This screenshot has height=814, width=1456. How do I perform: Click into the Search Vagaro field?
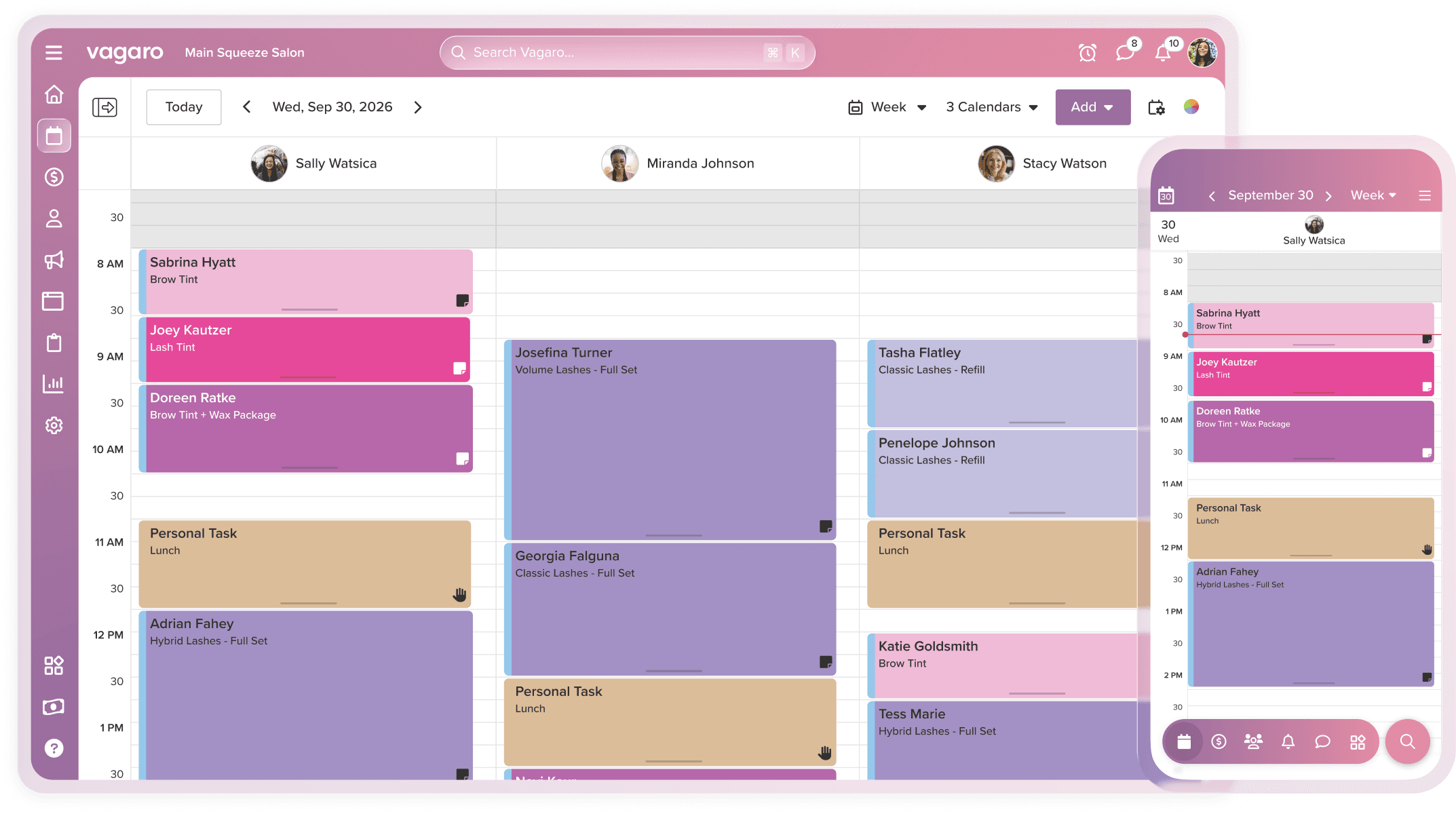click(x=611, y=52)
